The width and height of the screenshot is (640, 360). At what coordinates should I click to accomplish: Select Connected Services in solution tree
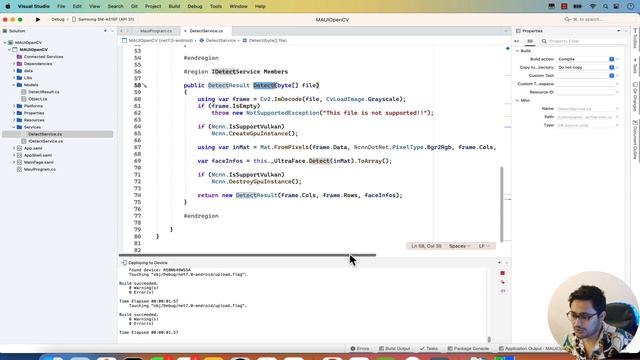43,57
